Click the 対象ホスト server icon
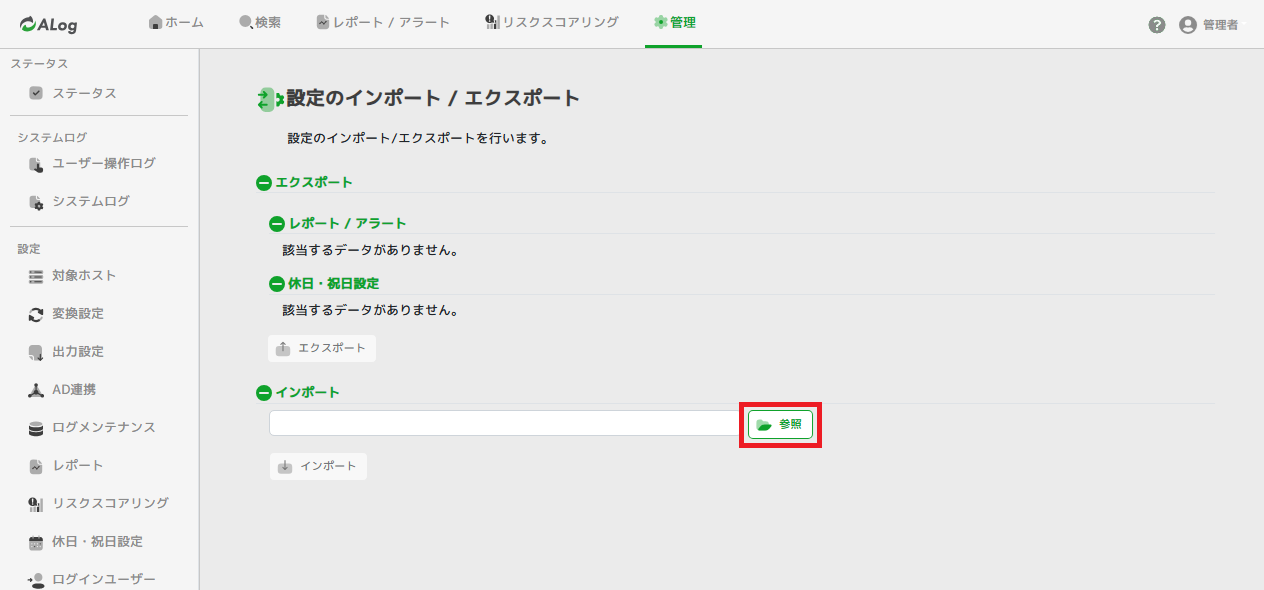 click(x=36, y=276)
